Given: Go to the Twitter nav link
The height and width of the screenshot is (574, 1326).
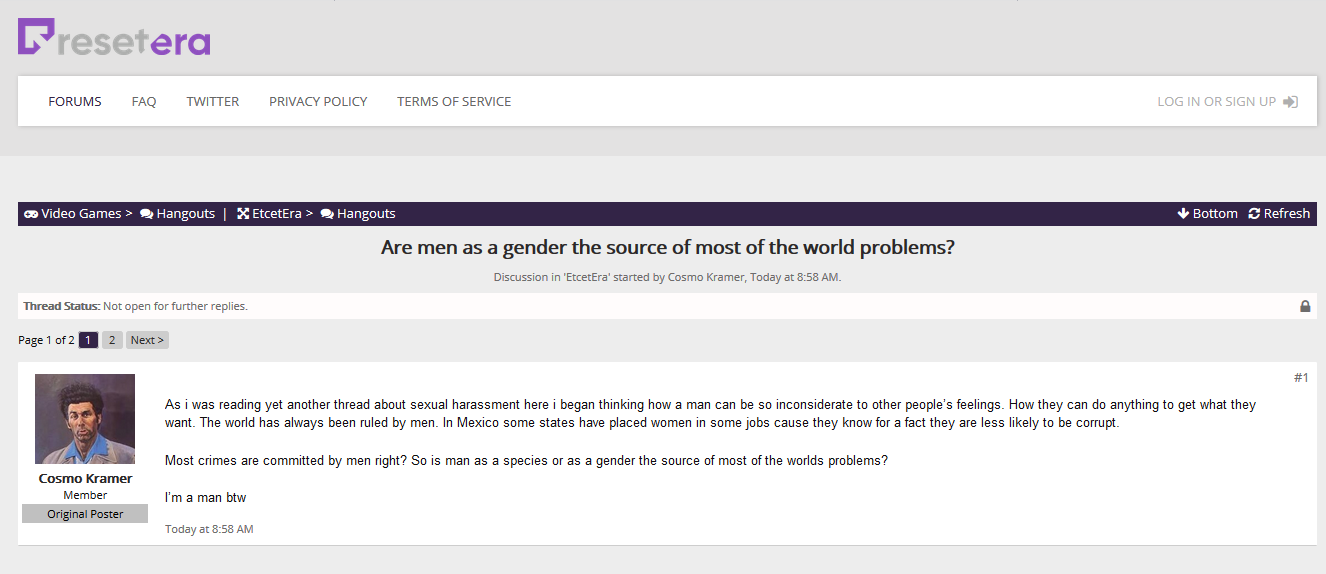Looking at the screenshot, I should click(x=213, y=101).
